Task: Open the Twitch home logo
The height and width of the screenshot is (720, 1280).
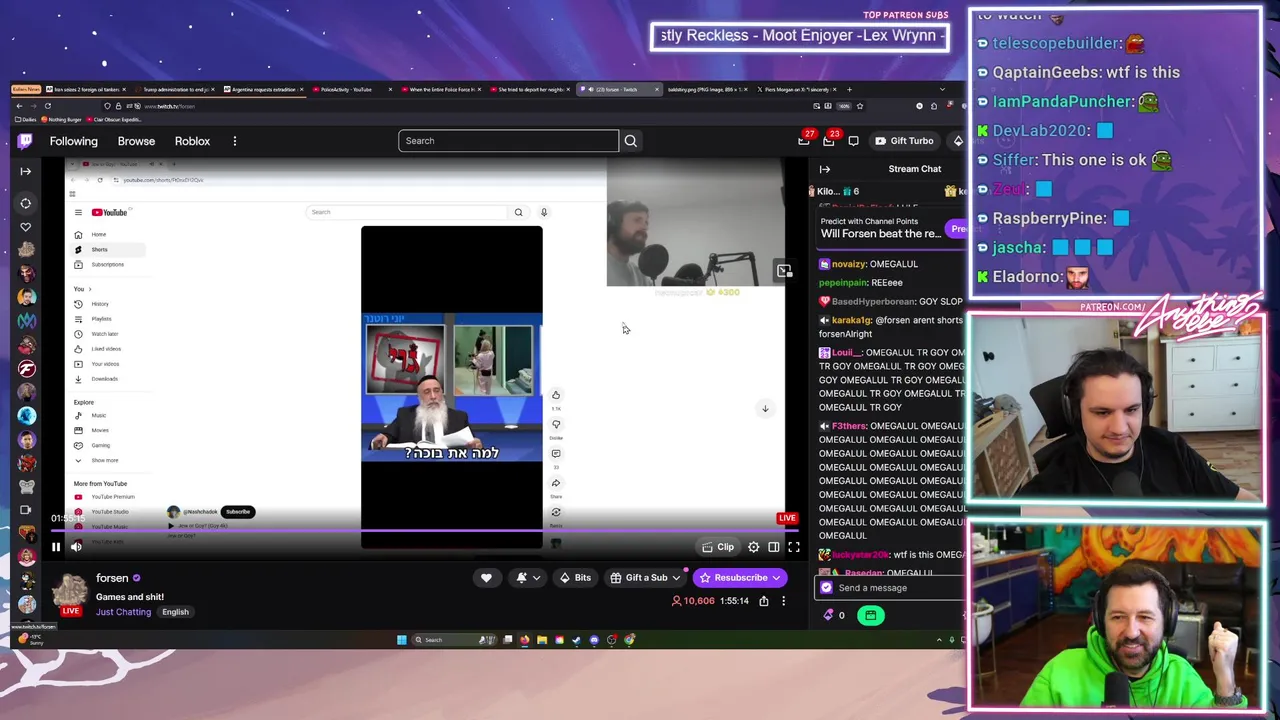Action: point(25,141)
